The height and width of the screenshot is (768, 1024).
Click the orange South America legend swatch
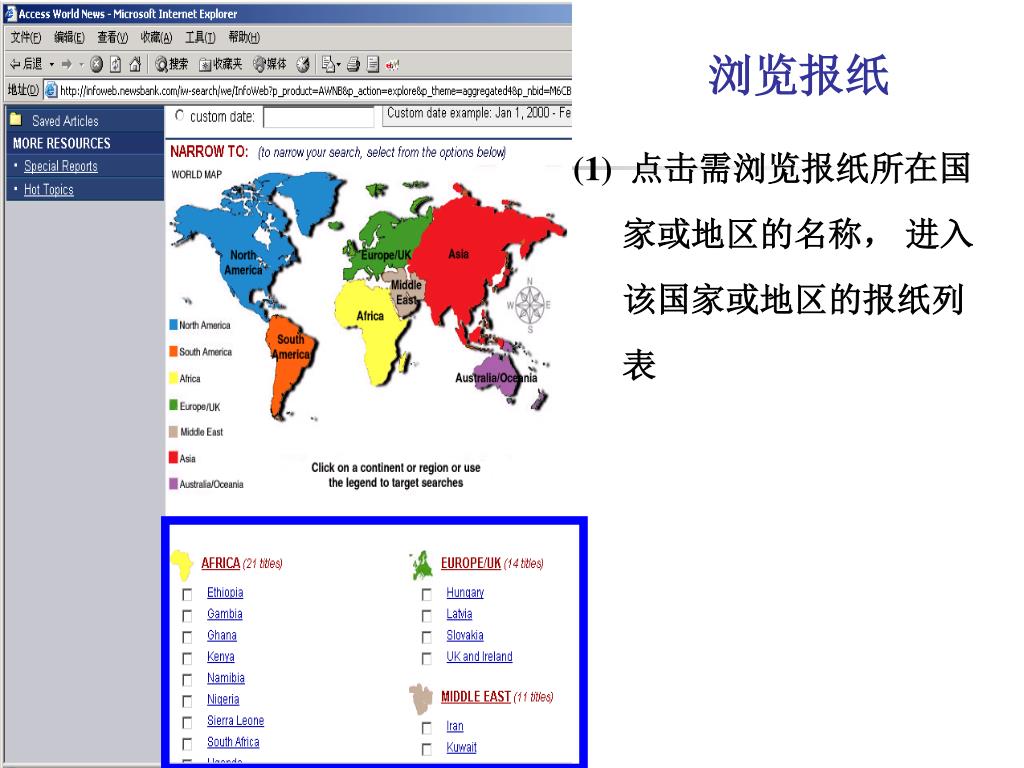tap(174, 351)
